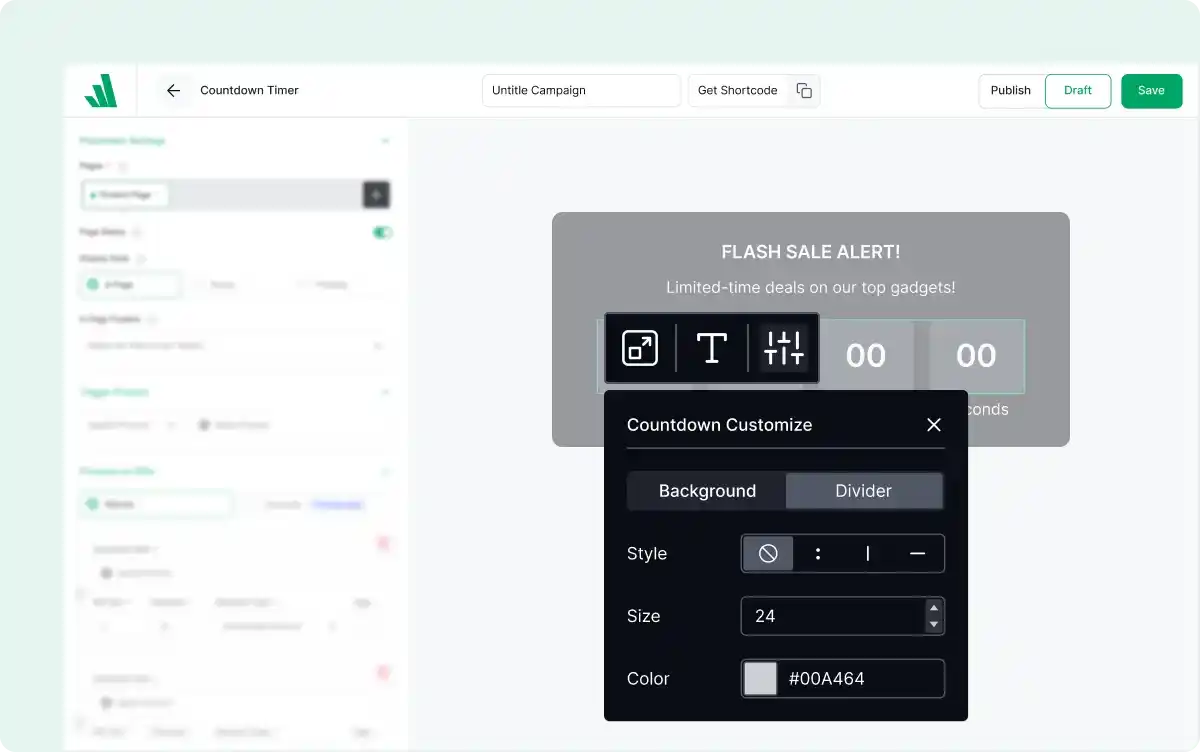
Task: Select the resize tool in the countdown toolbar
Action: pyautogui.click(x=639, y=348)
